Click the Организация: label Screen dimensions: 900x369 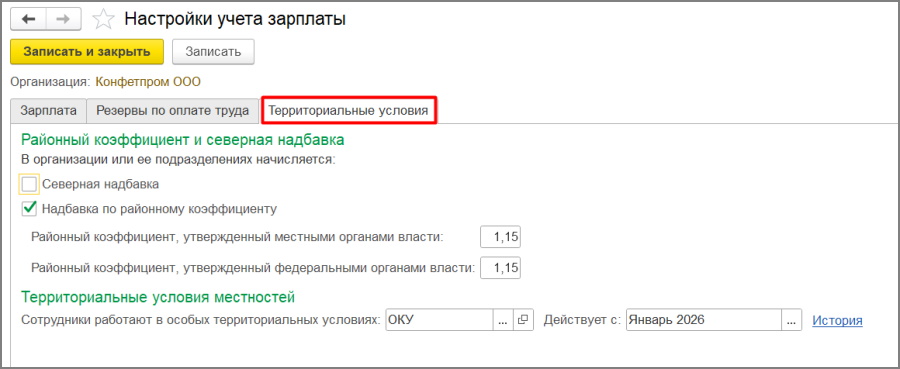click(x=51, y=81)
